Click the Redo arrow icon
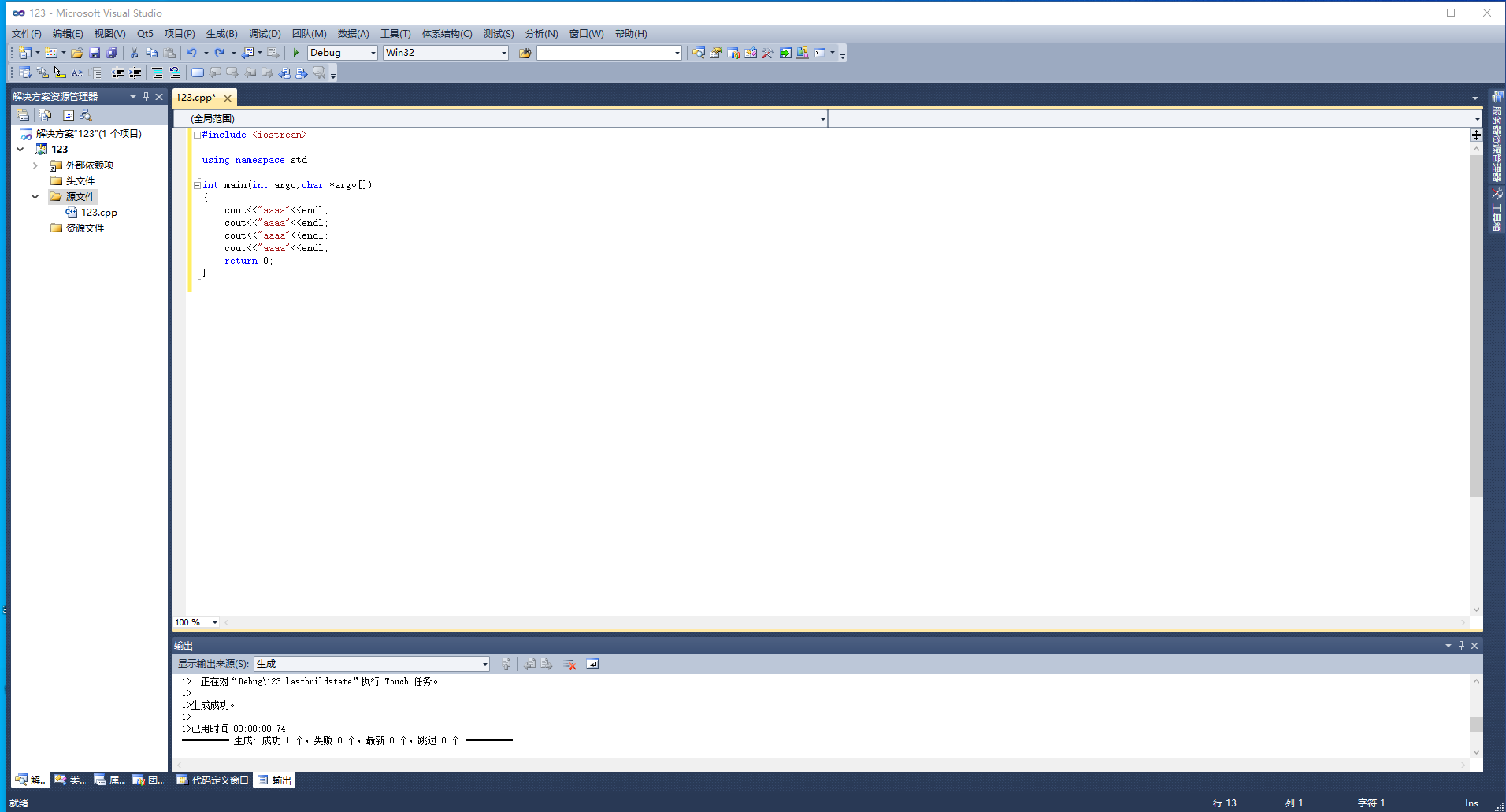Image resolution: width=1506 pixels, height=812 pixels. tap(220, 53)
